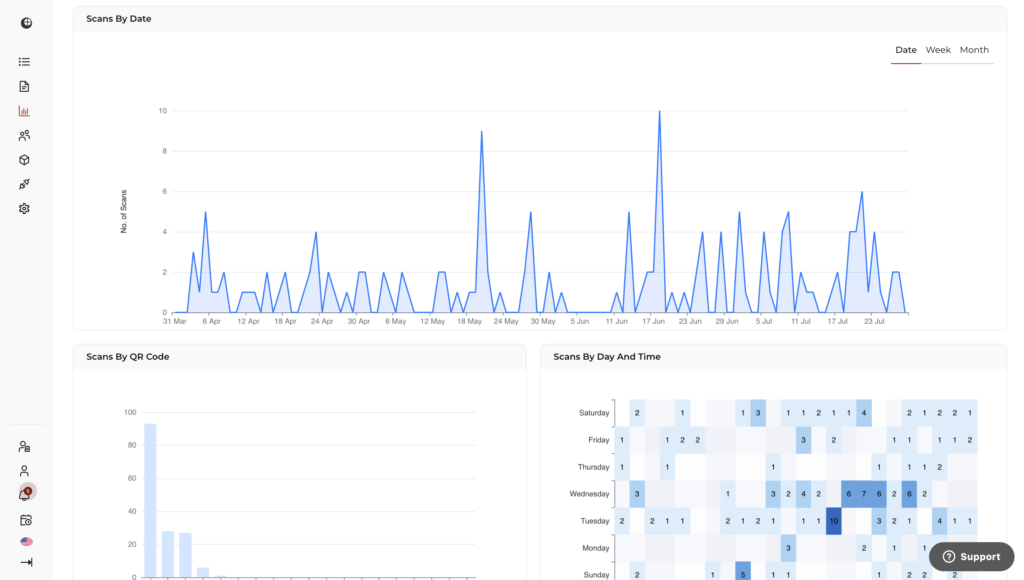Click the question mark in Support button
Viewport: 1024px width, 580px height.
949,556
